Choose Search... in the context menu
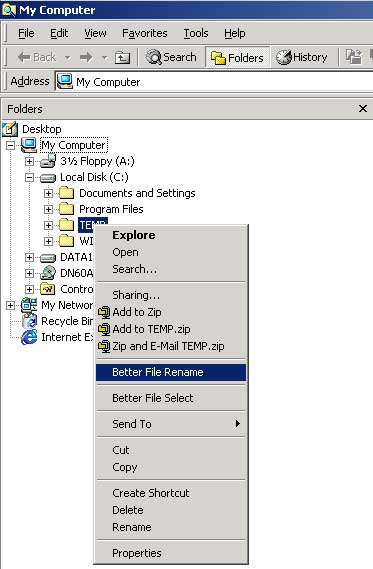This screenshot has height=569, width=373. (x=171, y=269)
